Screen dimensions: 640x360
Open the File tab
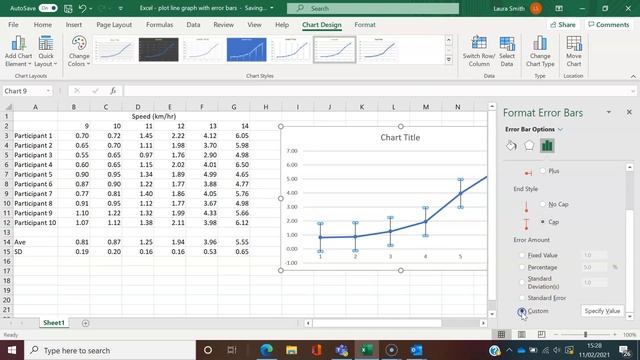pos(13,25)
